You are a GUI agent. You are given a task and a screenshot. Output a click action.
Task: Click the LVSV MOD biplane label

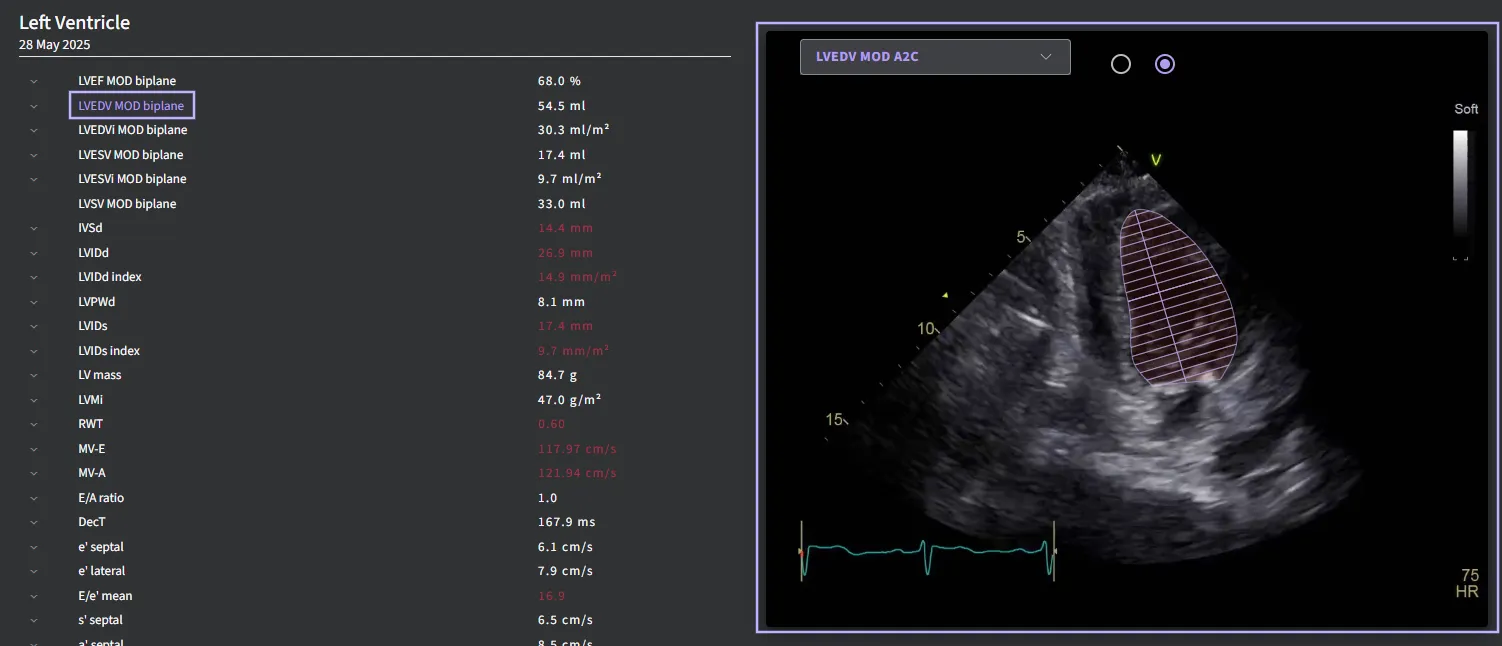127,204
